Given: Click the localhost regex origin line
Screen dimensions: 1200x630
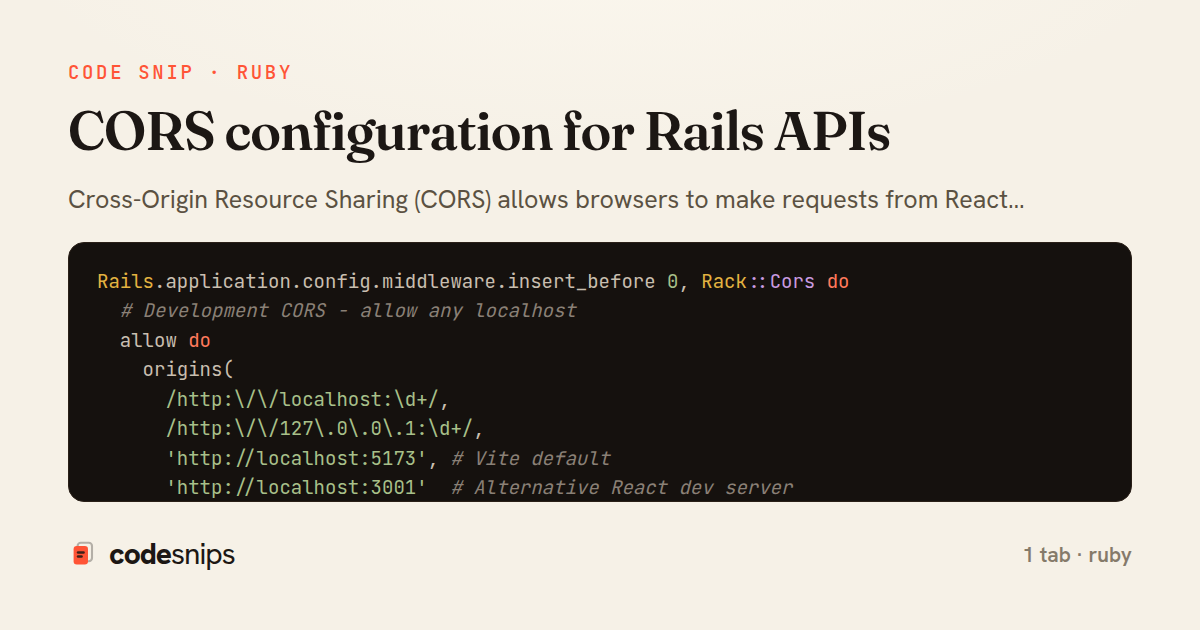Looking at the screenshot, I should (x=308, y=400).
